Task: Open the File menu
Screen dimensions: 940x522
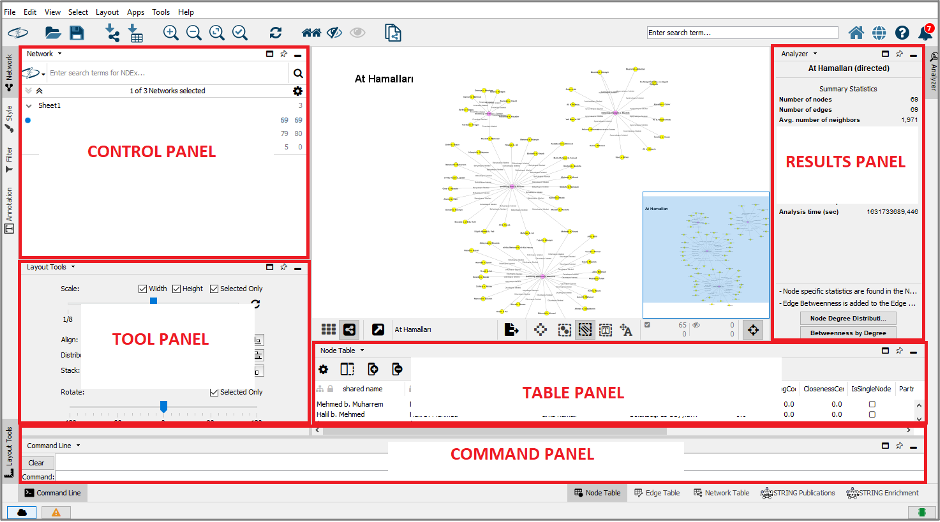Action: (x=10, y=12)
